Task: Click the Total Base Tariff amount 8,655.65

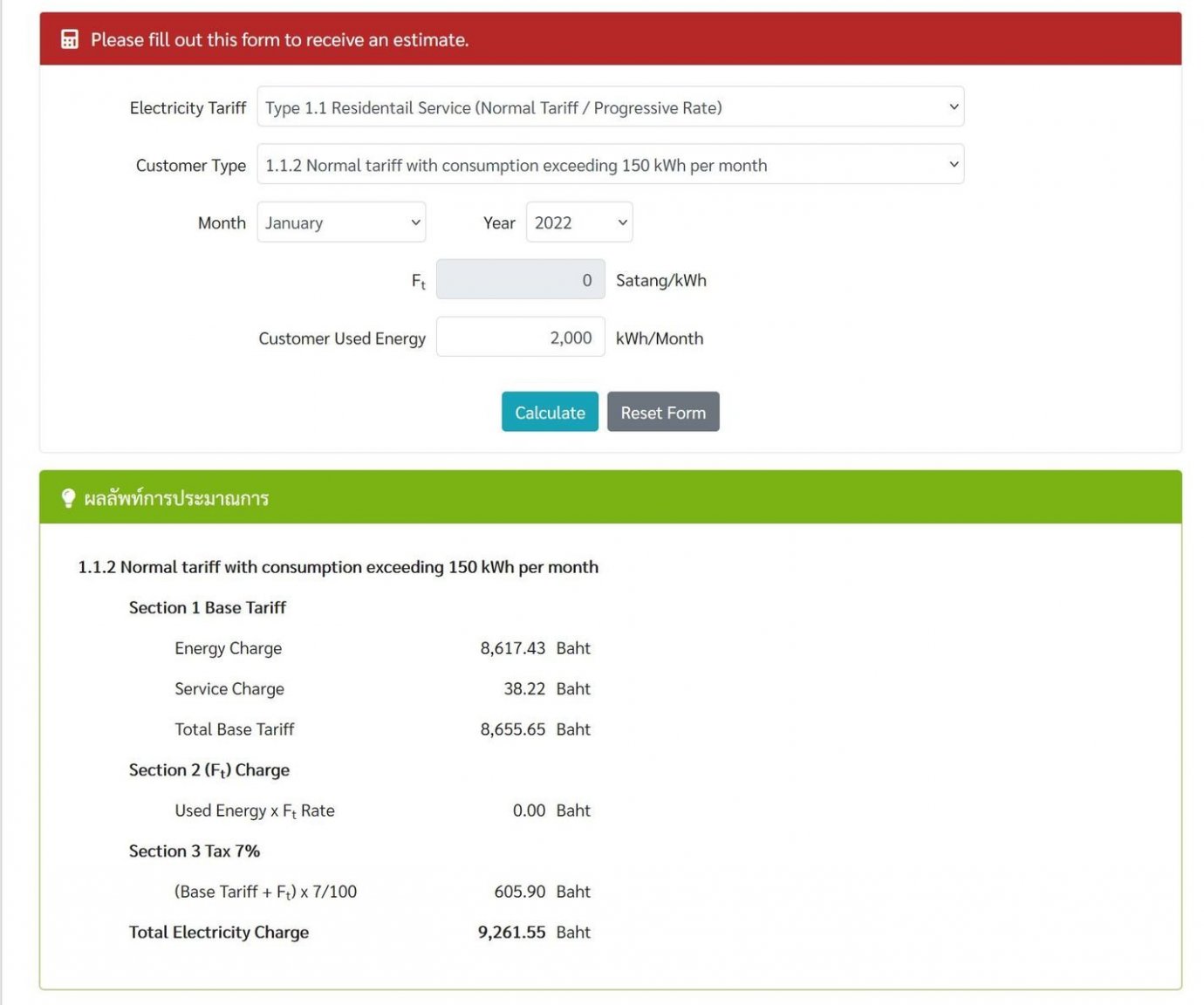Action: 512,729
